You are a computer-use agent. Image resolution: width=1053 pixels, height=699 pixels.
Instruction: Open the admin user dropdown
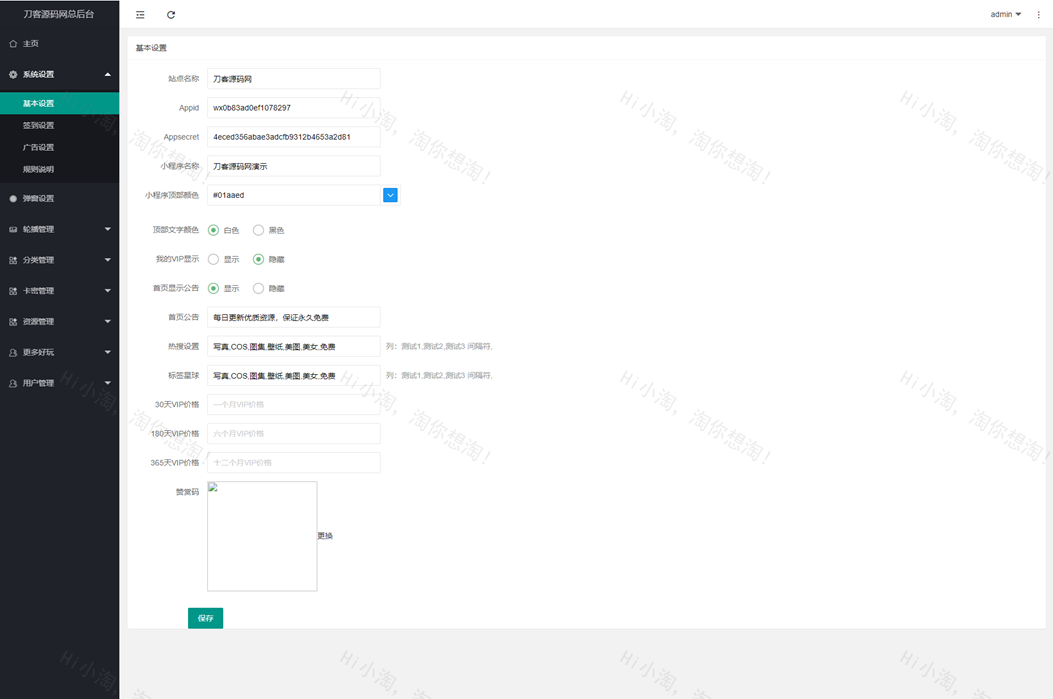click(x=1005, y=15)
